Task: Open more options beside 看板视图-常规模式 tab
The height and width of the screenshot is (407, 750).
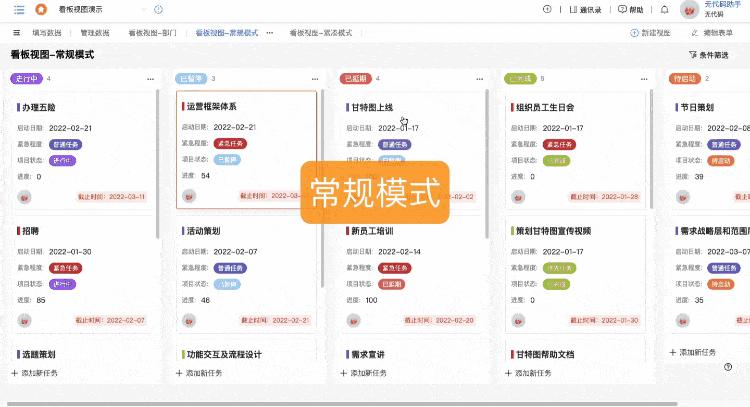Action: (x=270, y=33)
